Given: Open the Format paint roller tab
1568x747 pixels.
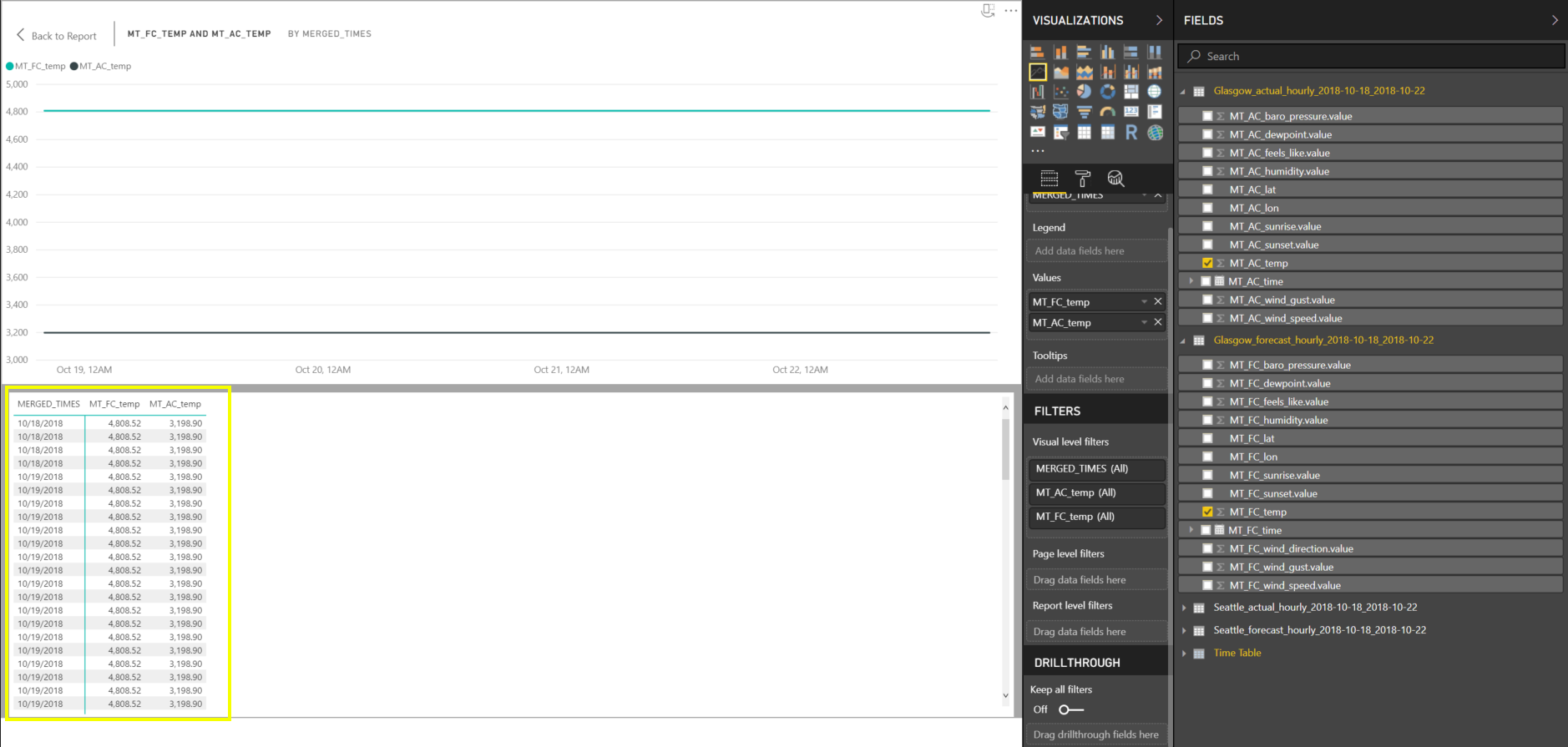Looking at the screenshot, I should [x=1083, y=179].
